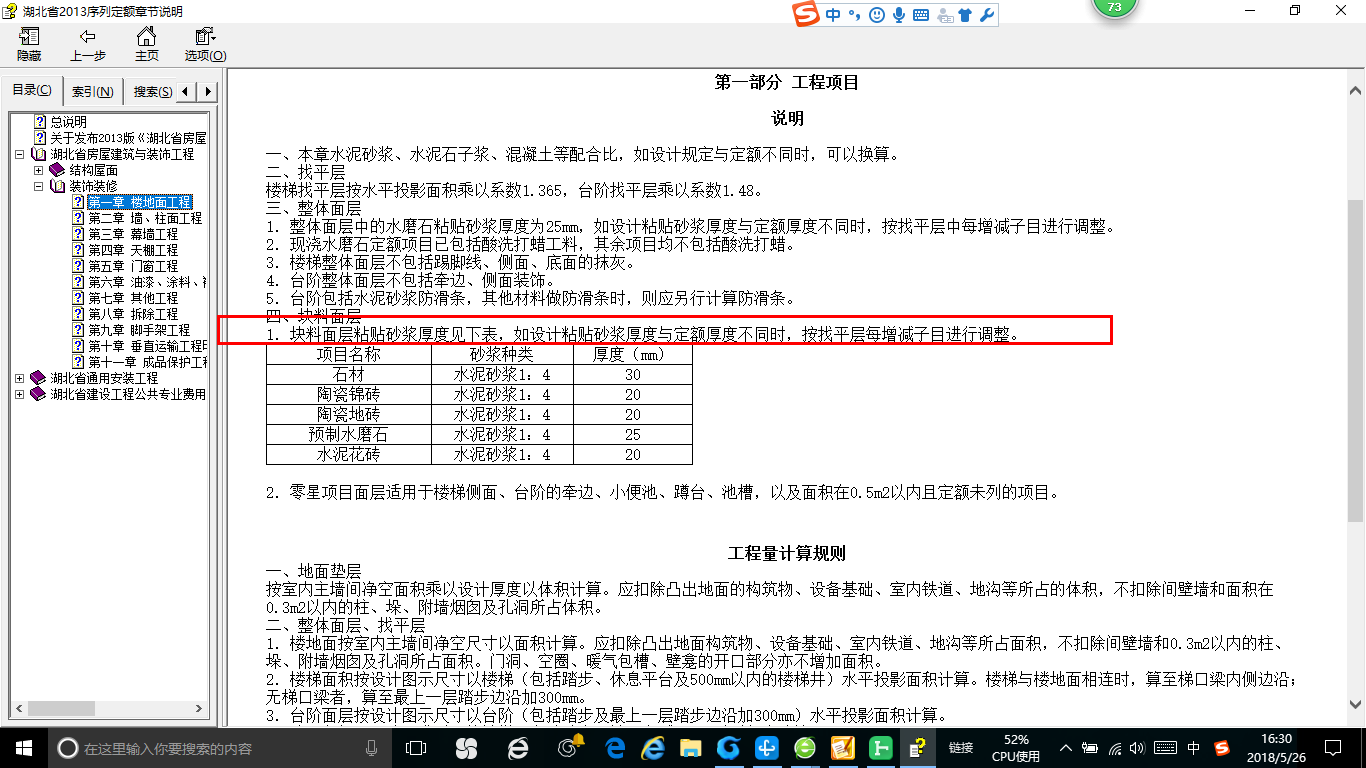Click the tray Sogou S icon
Image resolution: width=1366 pixels, height=768 pixels.
pos(1221,747)
